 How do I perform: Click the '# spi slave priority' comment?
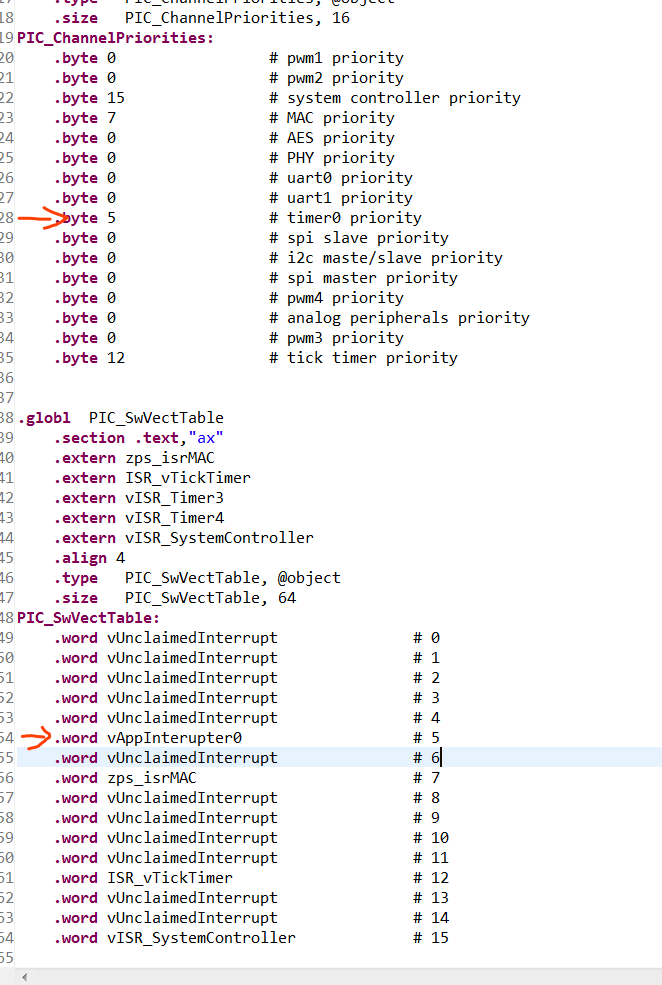tap(359, 238)
